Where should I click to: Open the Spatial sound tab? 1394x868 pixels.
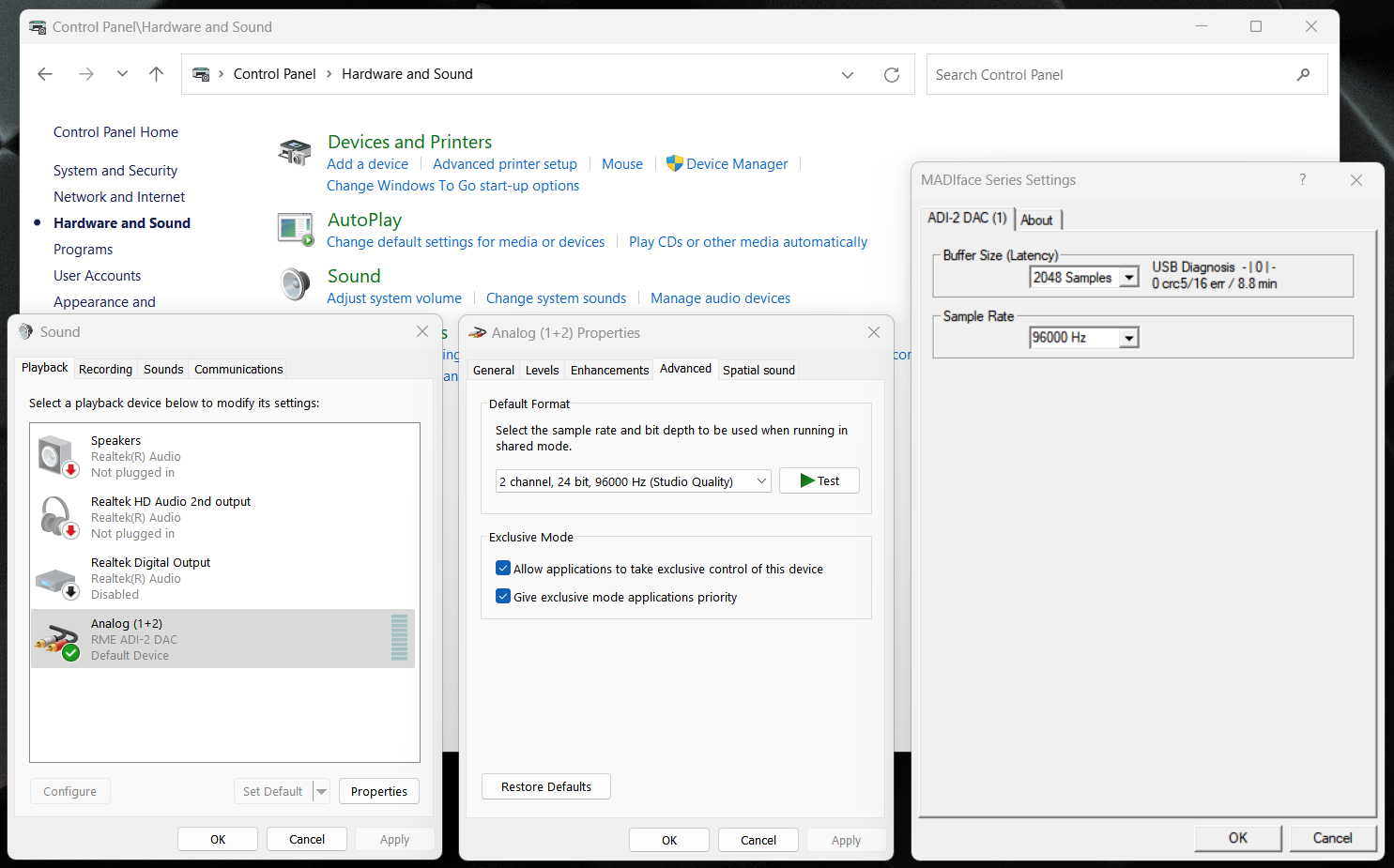(758, 371)
